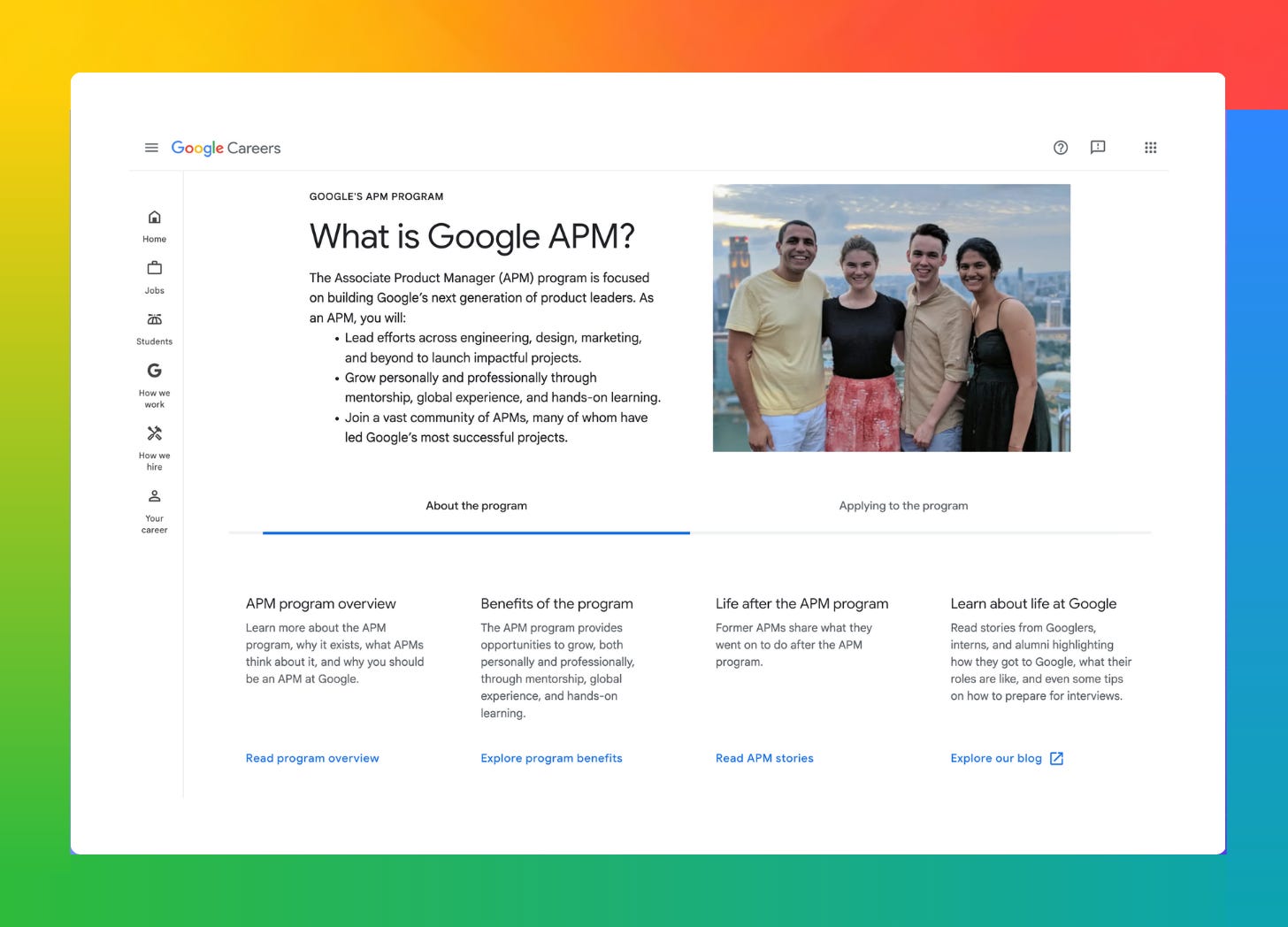The height and width of the screenshot is (927, 1288).
Task: Open How we work sidebar item
Action: click(155, 386)
